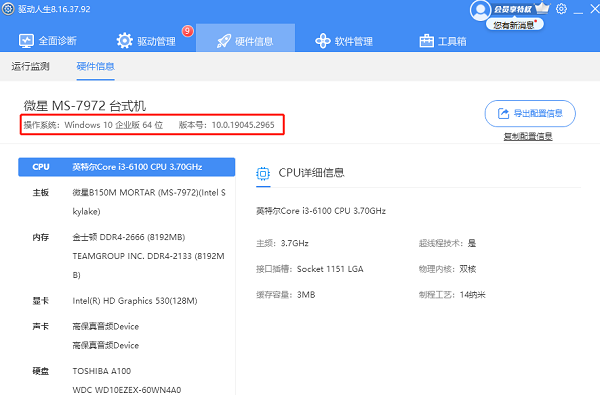Click TEAMGROUP INC. DDR4-2133 memory entry
The image size is (600, 395).
click(x=148, y=265)
